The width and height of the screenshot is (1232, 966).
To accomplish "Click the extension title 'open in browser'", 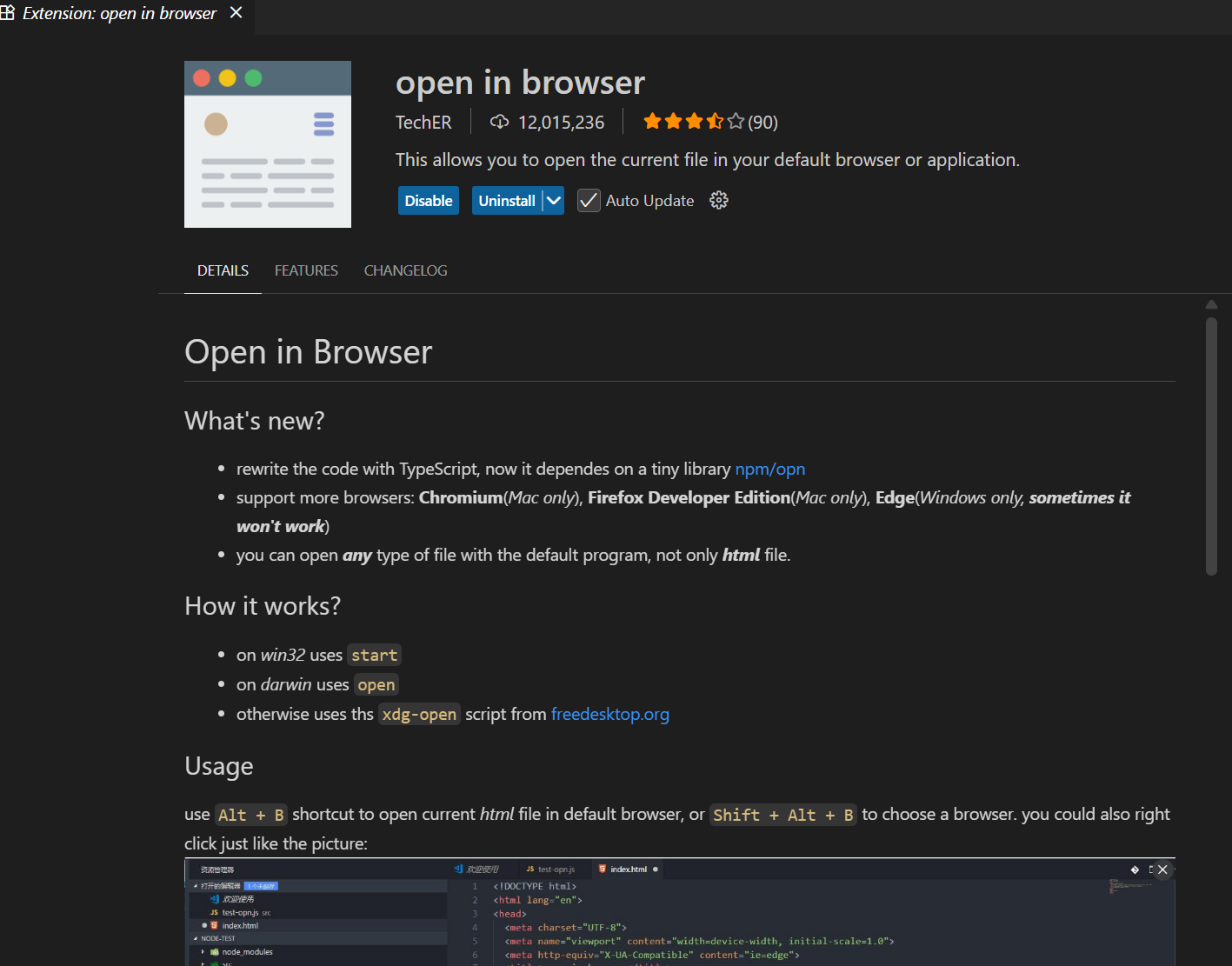I will [520, 83].
